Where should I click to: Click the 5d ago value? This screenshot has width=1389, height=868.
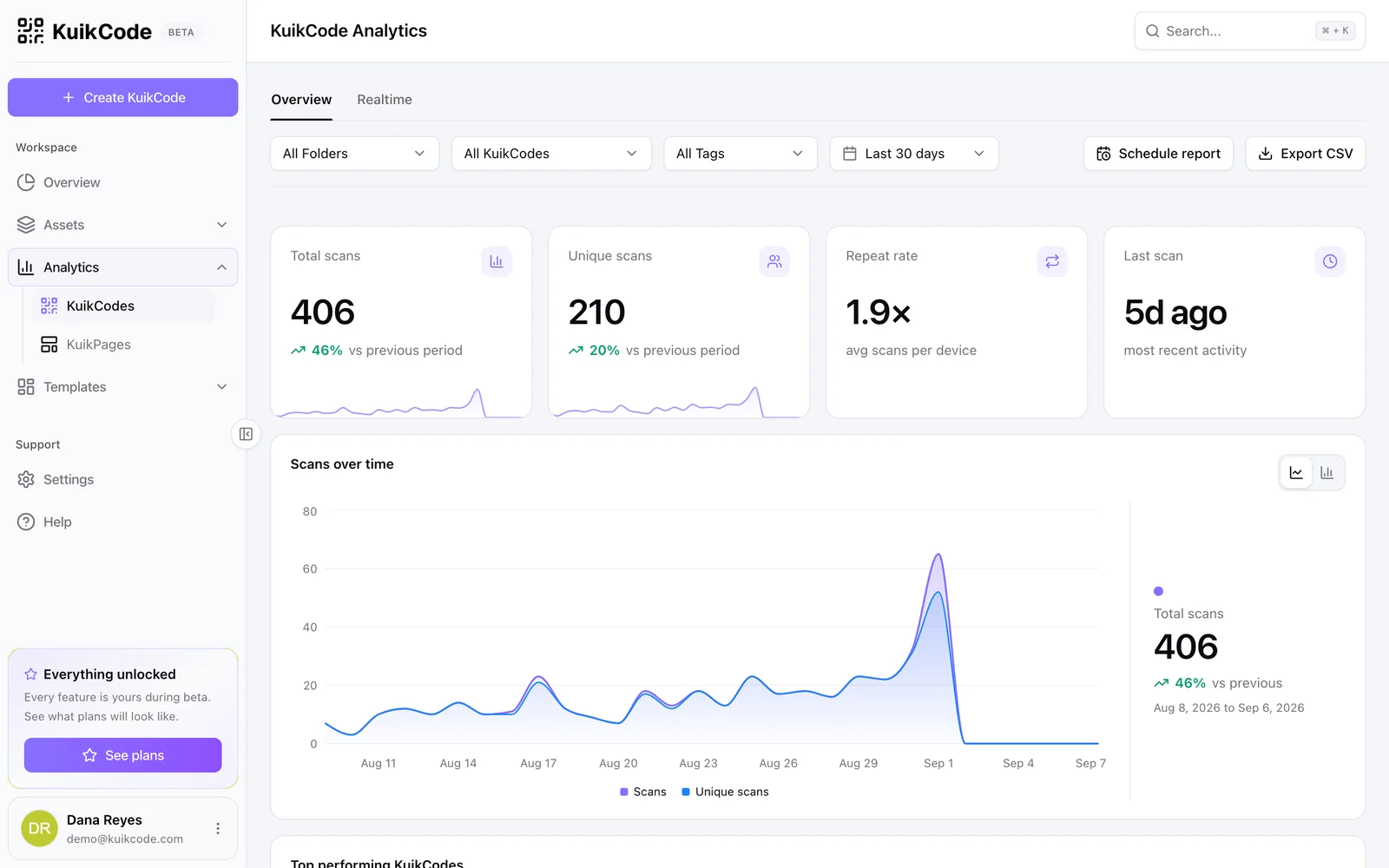1175,313
